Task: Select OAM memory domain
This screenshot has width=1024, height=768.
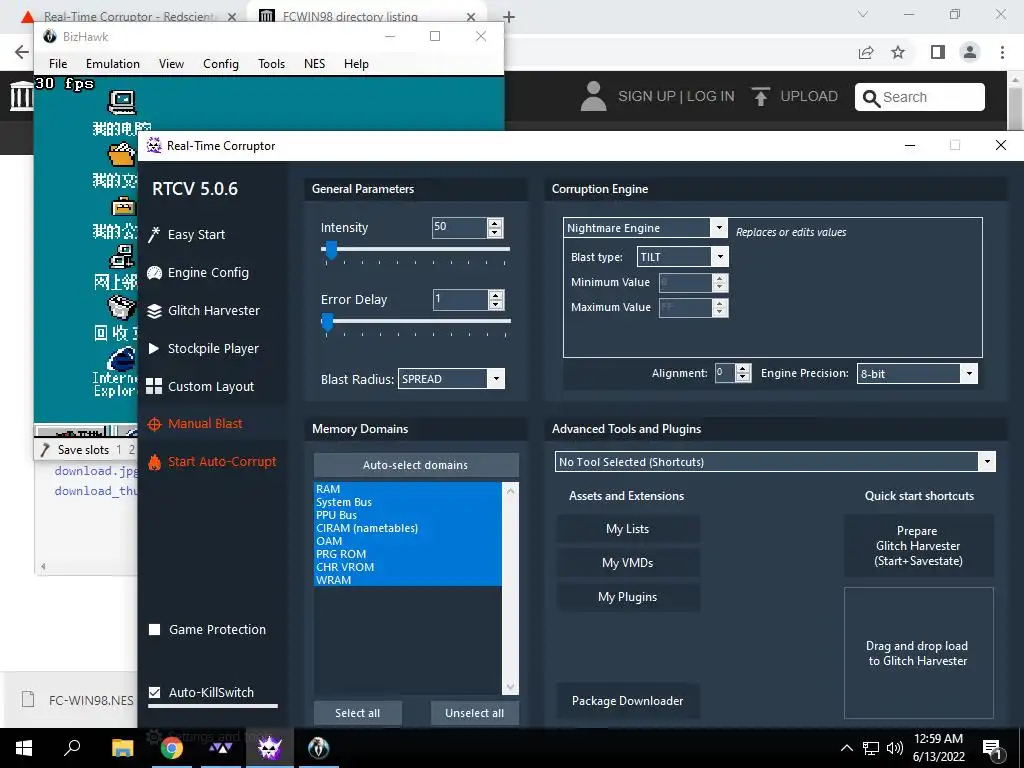Action: tap(408, 541)
